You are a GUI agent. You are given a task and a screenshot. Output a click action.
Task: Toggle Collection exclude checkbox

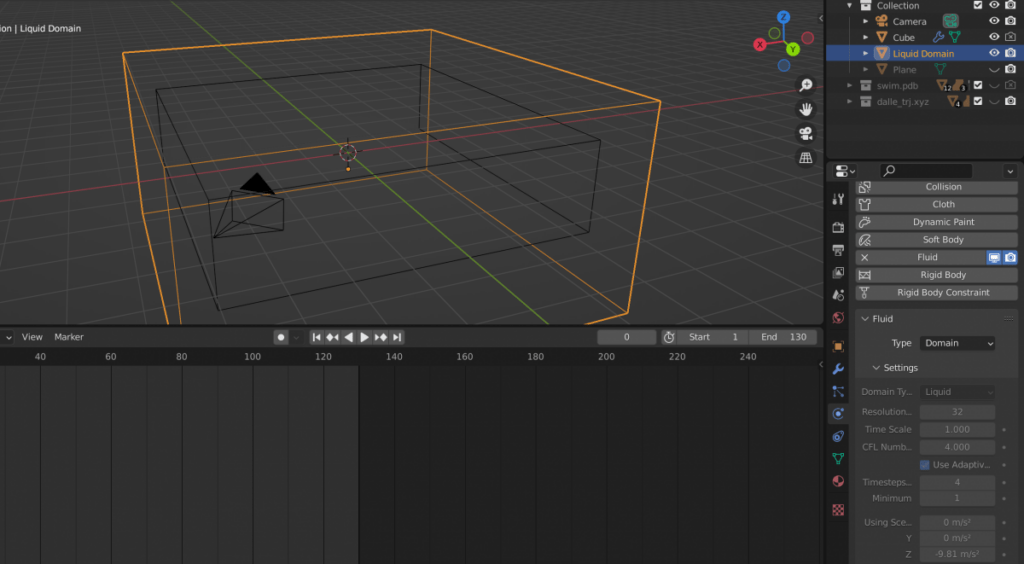(x=978, y=5)
